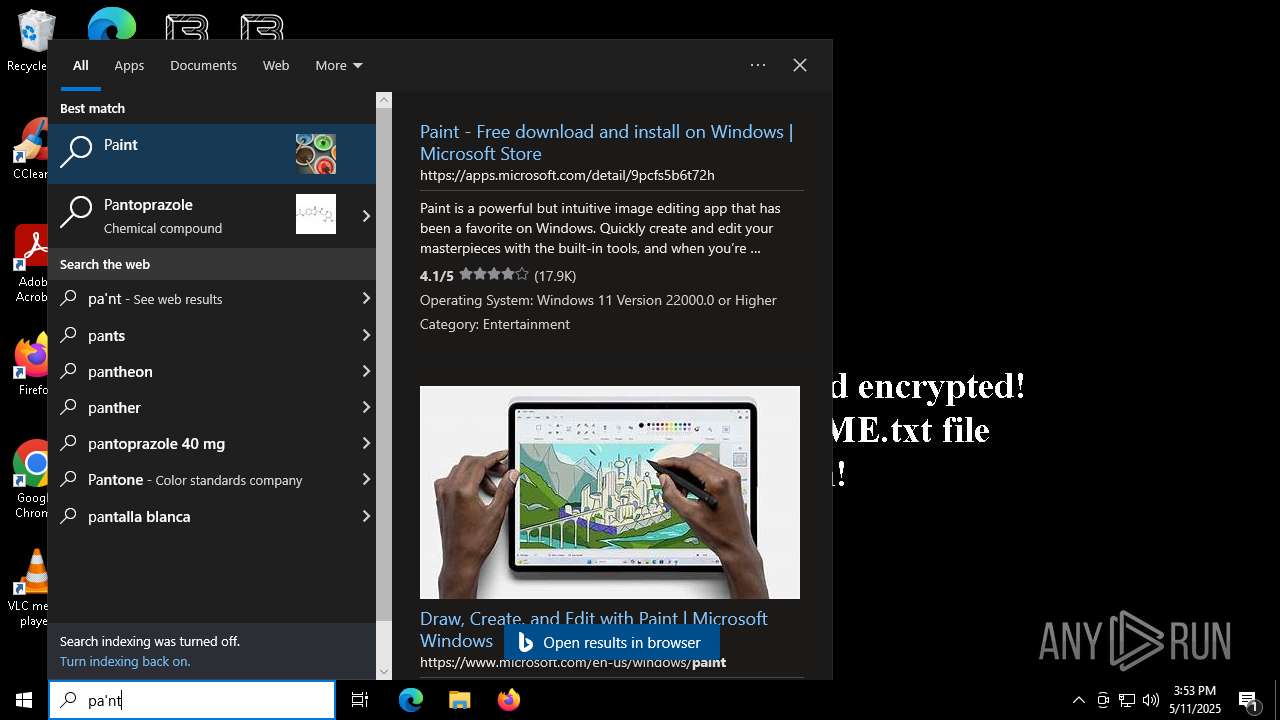Open the Paint Microsoft Store link
The width and height of the screenshot is (1280, 720).
pos(606,142)
